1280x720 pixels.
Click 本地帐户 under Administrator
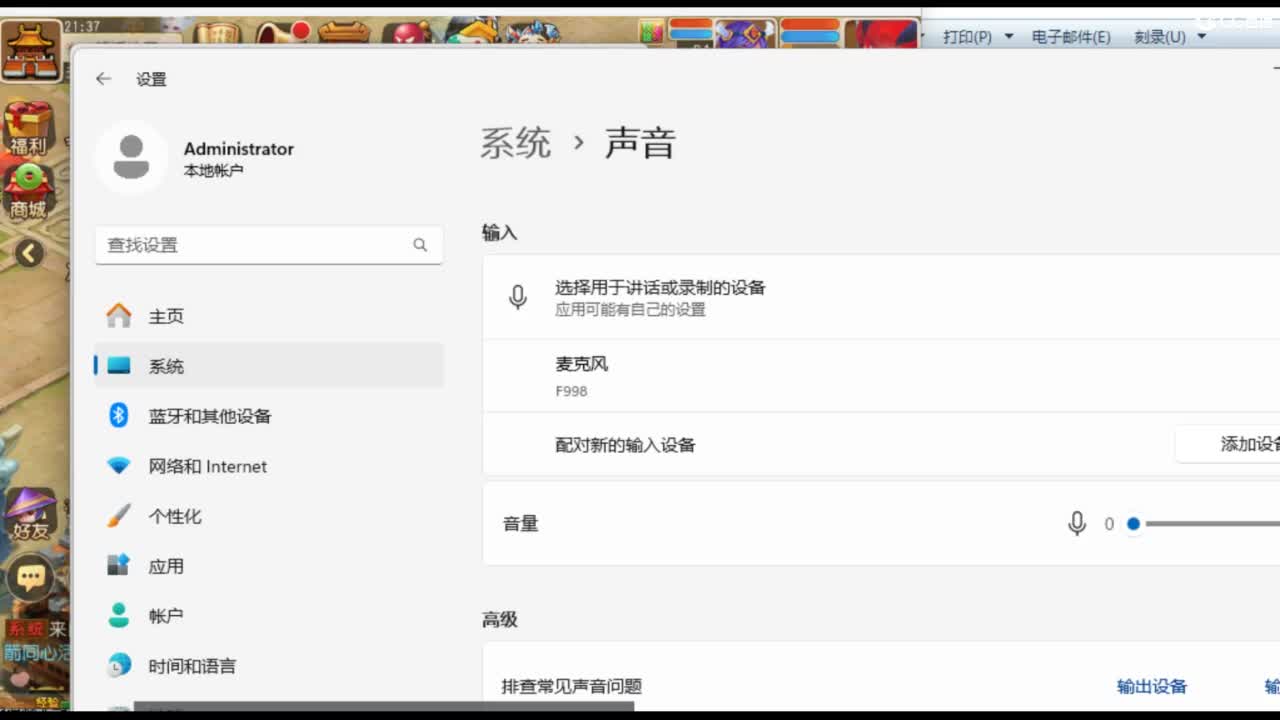pyautogui.click(x=213, y=171)
